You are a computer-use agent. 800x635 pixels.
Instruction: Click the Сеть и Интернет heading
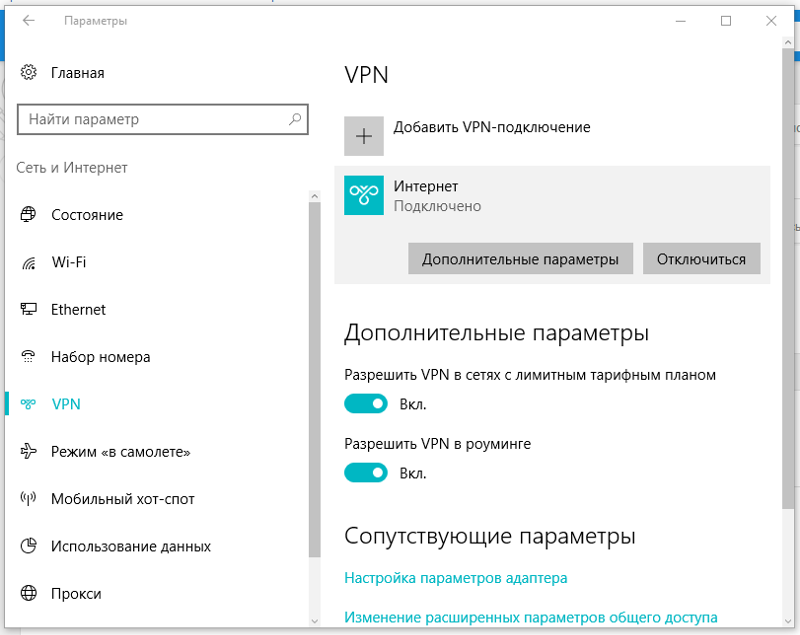(71, 168)
